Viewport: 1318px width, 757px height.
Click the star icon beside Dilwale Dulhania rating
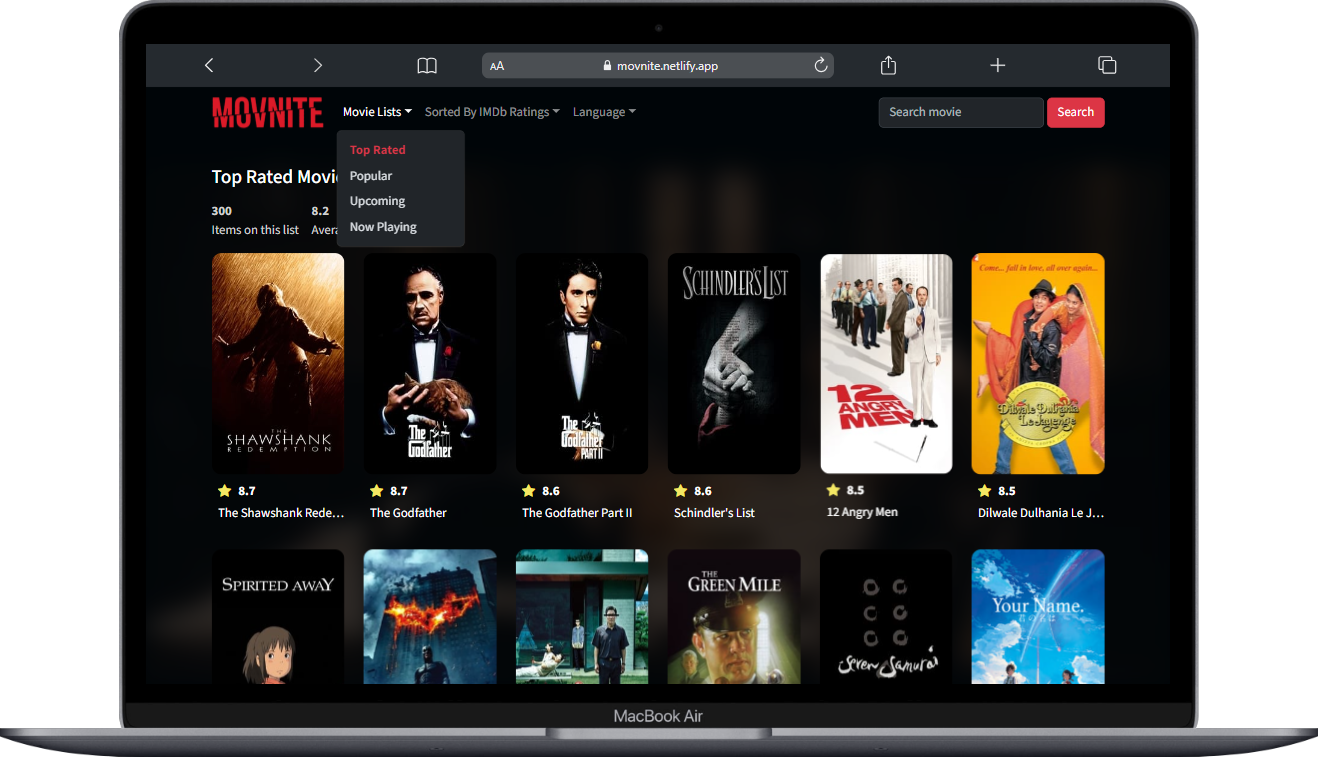(x=985, y=491)
